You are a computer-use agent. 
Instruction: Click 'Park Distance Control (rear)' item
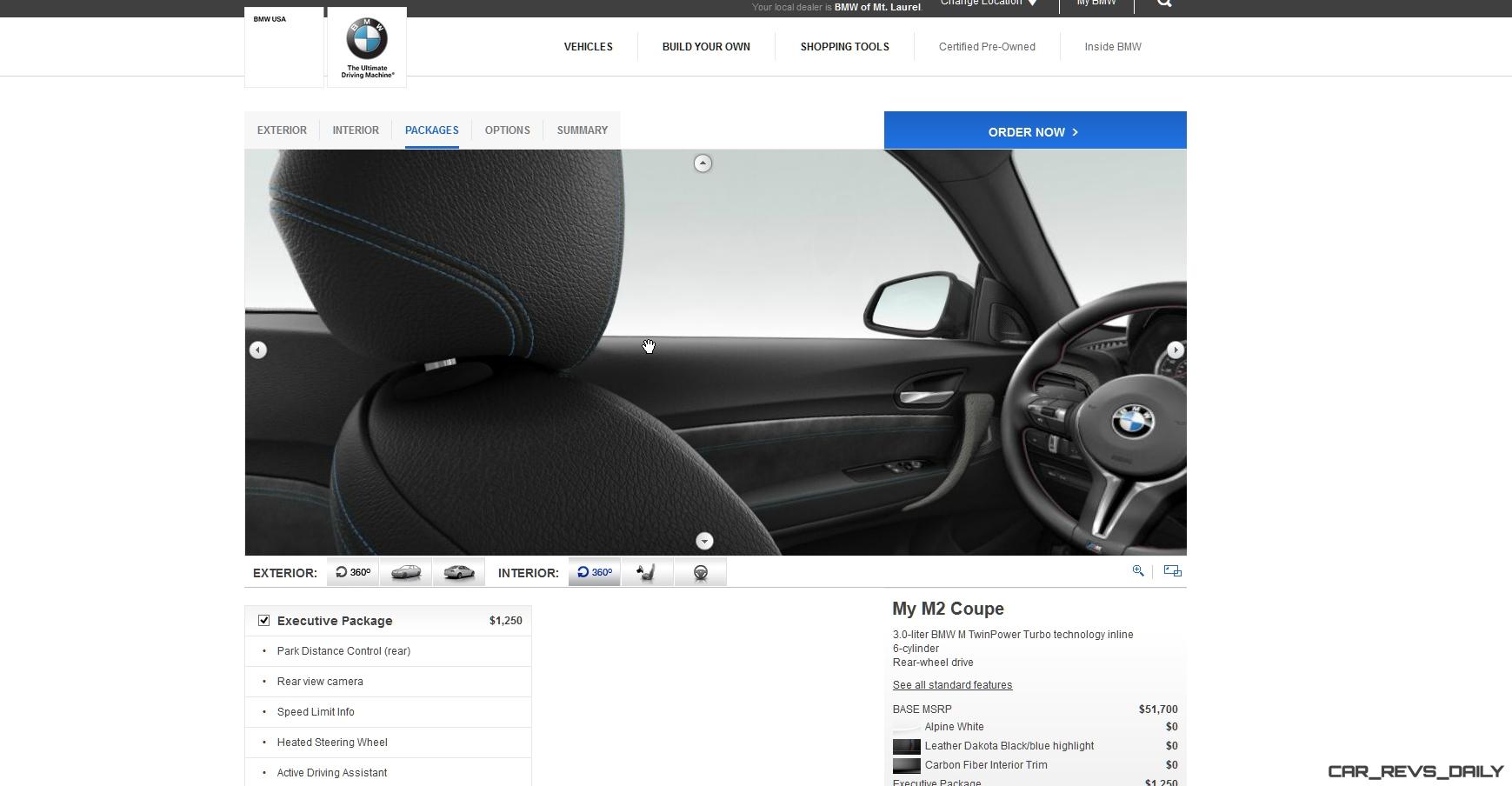point(343,651)
